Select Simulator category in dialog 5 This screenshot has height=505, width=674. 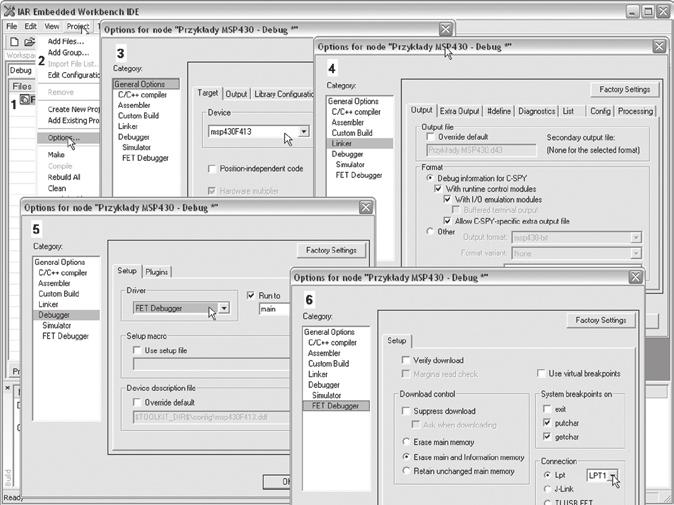click(x=56, y=326)
